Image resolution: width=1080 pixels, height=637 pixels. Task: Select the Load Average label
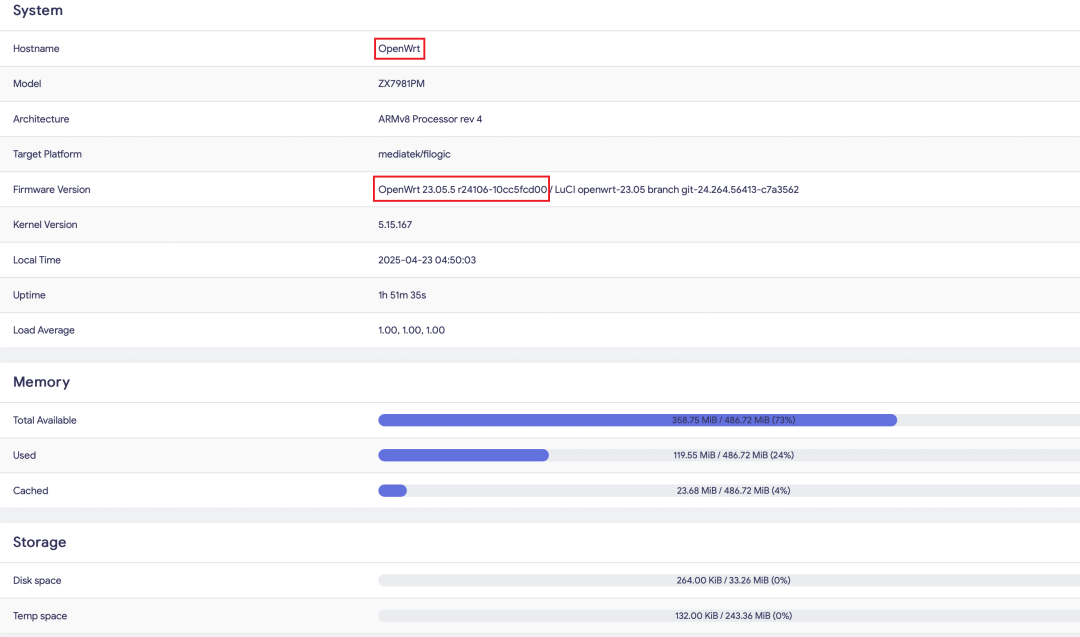43,331
